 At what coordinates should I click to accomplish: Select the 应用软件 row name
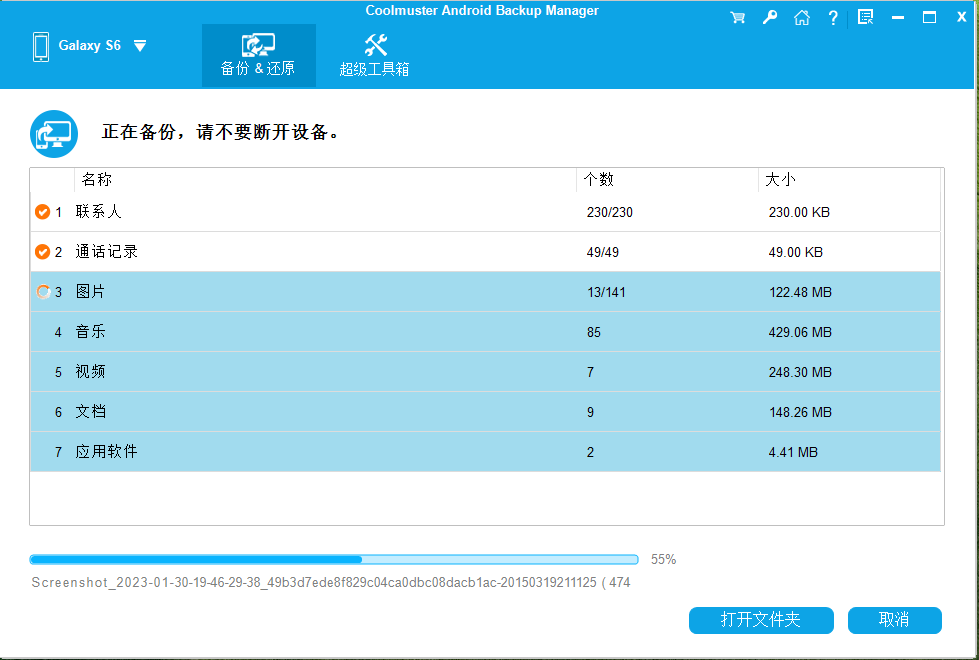coord(107,451)
